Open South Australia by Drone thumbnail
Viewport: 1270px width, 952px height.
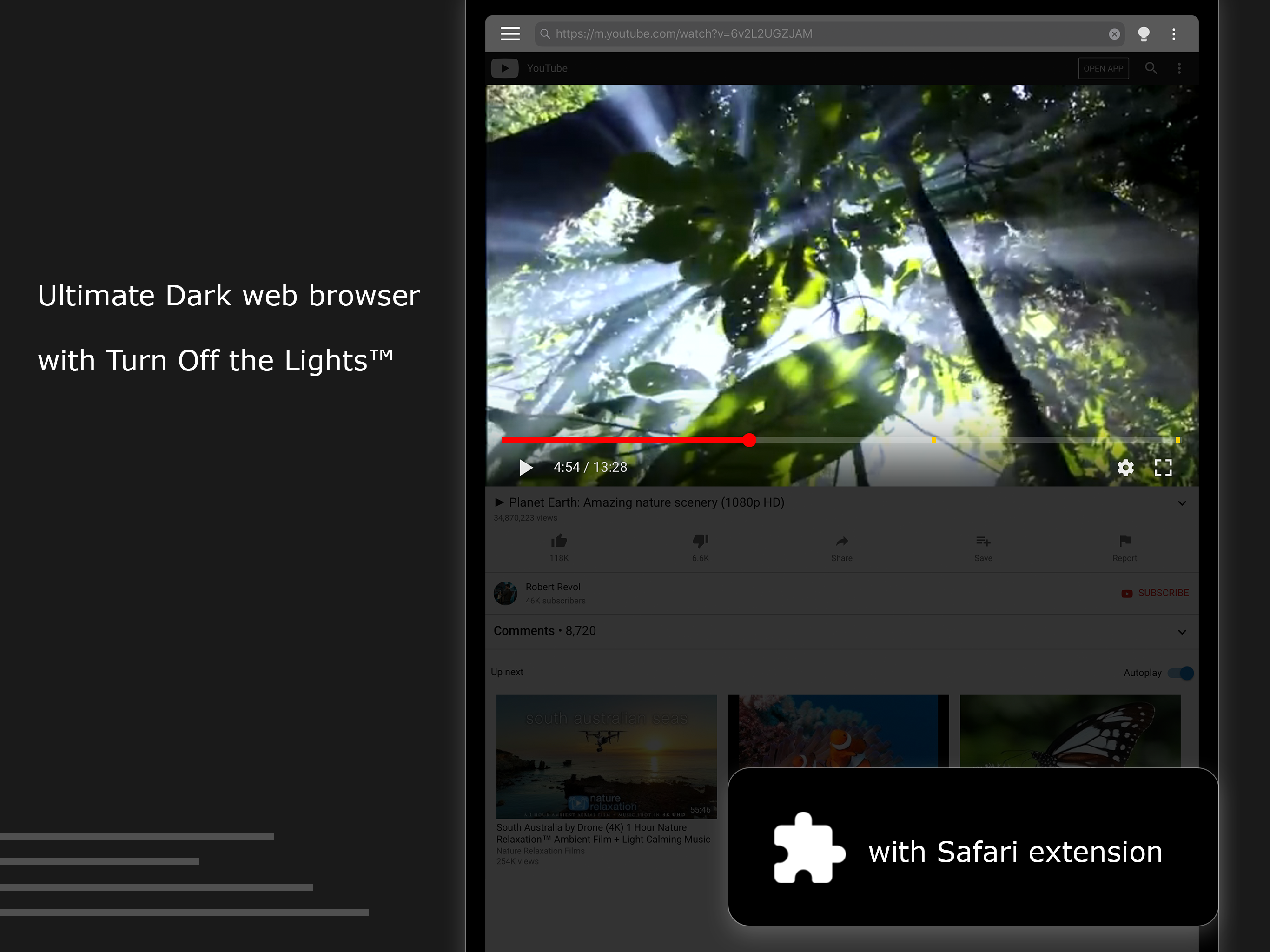point(606,756)
